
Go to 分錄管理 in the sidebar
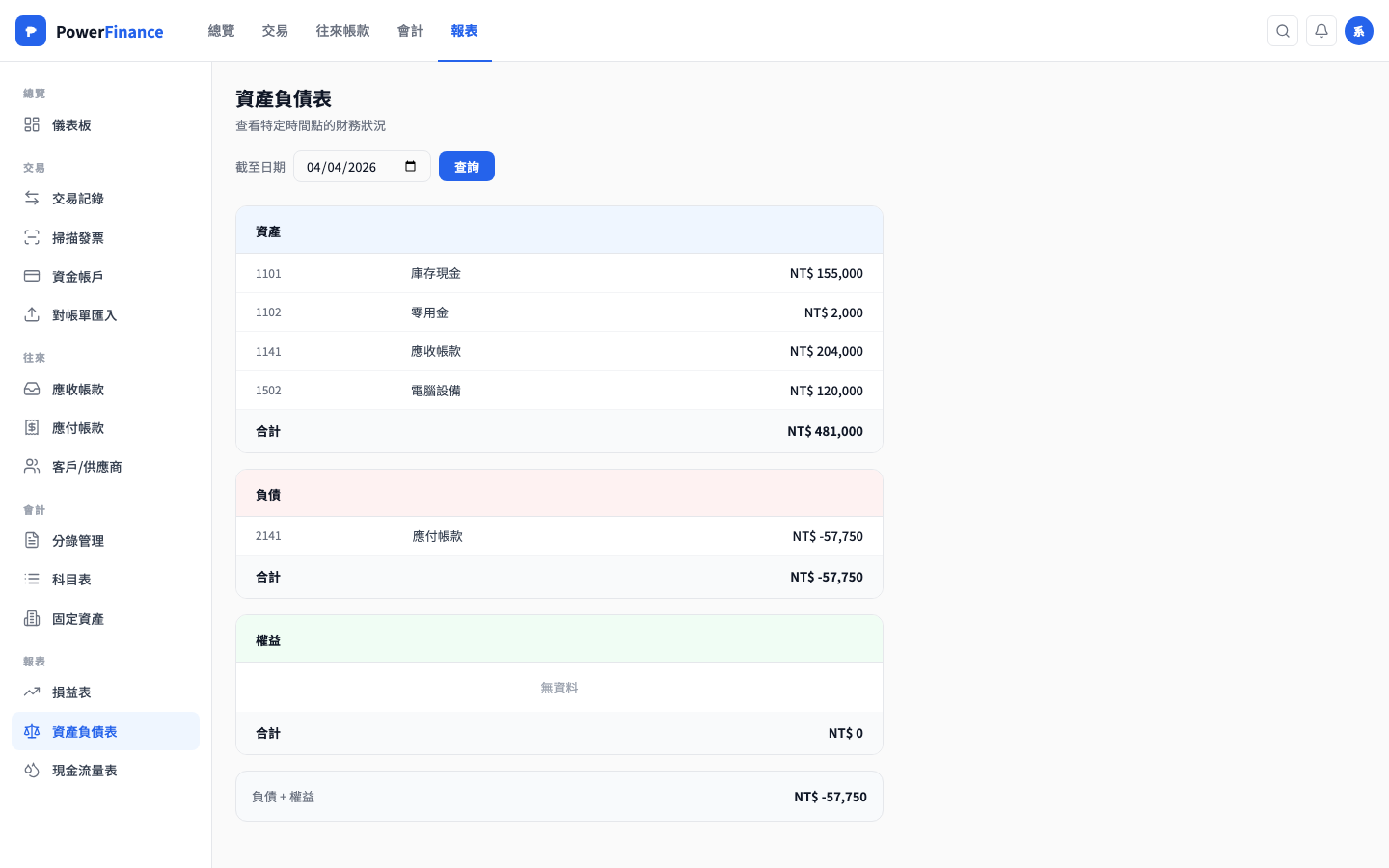(77, 541)
